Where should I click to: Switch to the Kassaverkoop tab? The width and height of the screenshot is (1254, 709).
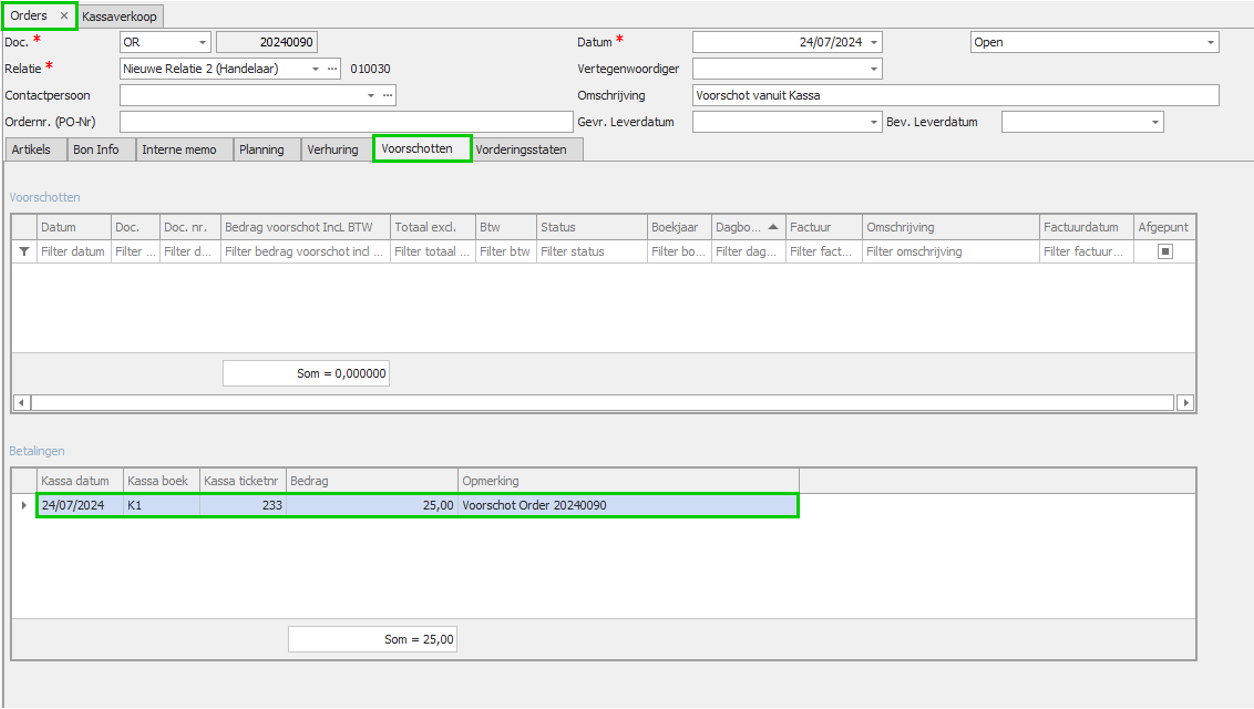[120, 16]
